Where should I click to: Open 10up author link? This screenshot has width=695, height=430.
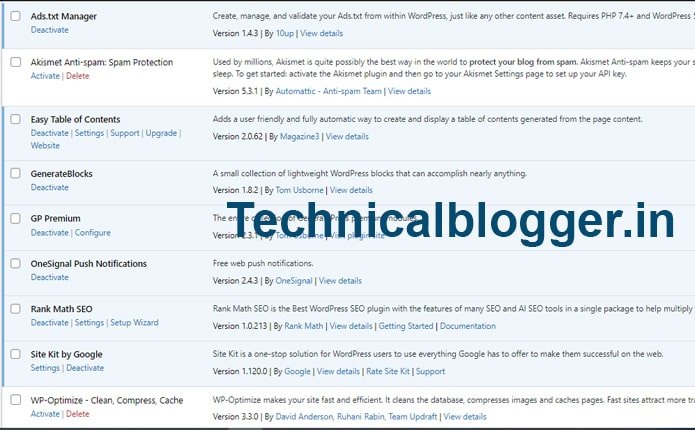point(285,33)
